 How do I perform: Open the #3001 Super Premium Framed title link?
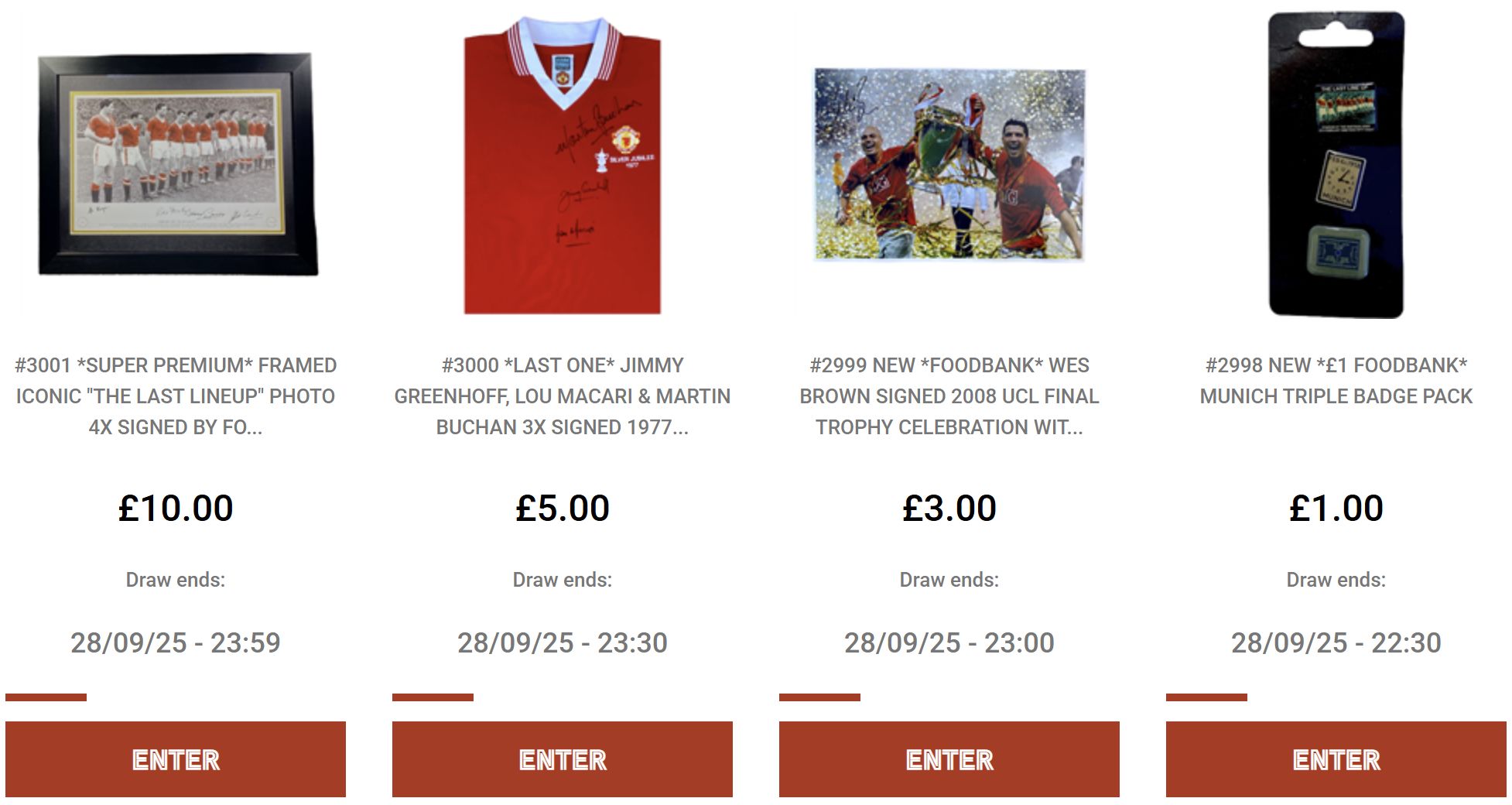click(176, 396)
